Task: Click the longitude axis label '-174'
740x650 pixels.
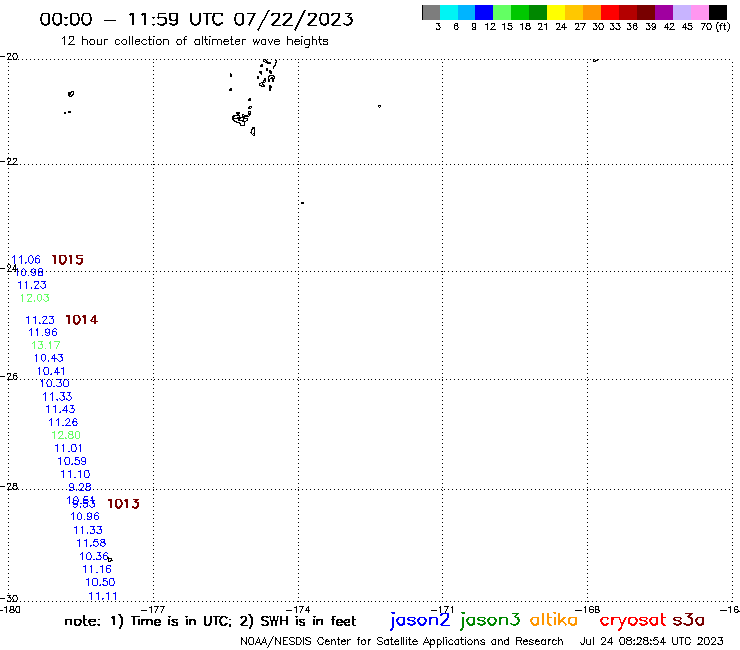Action: pos(298,609)
